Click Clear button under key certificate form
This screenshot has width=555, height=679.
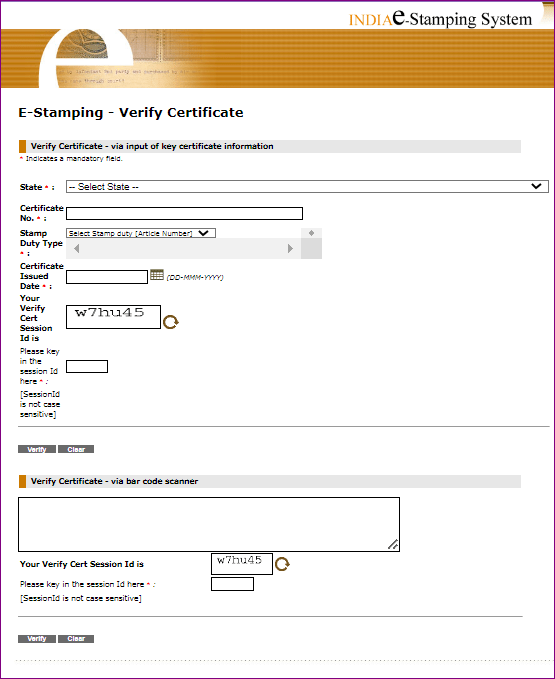point(76,449)
